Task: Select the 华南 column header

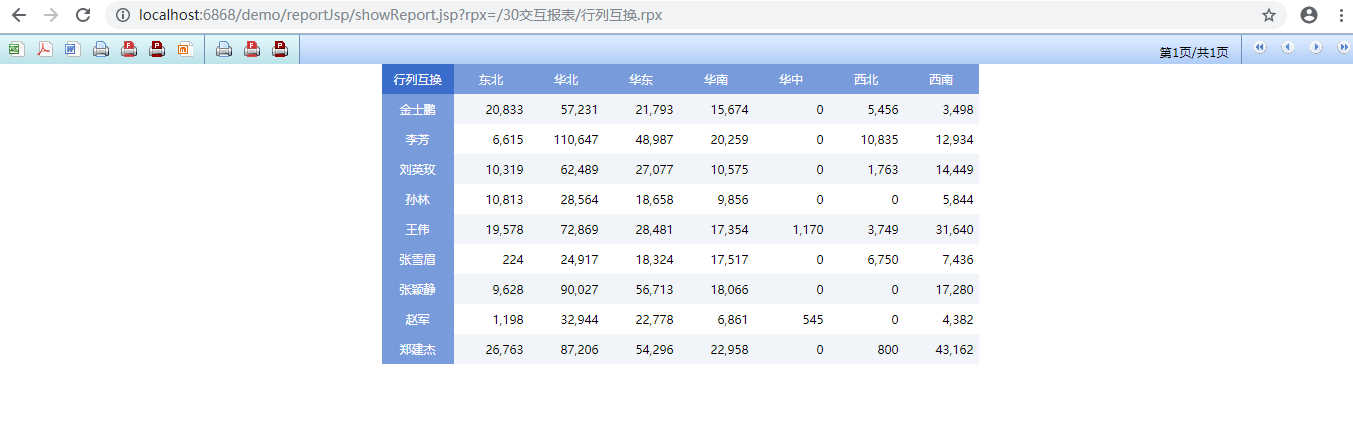Action: [x=716, y=79]
